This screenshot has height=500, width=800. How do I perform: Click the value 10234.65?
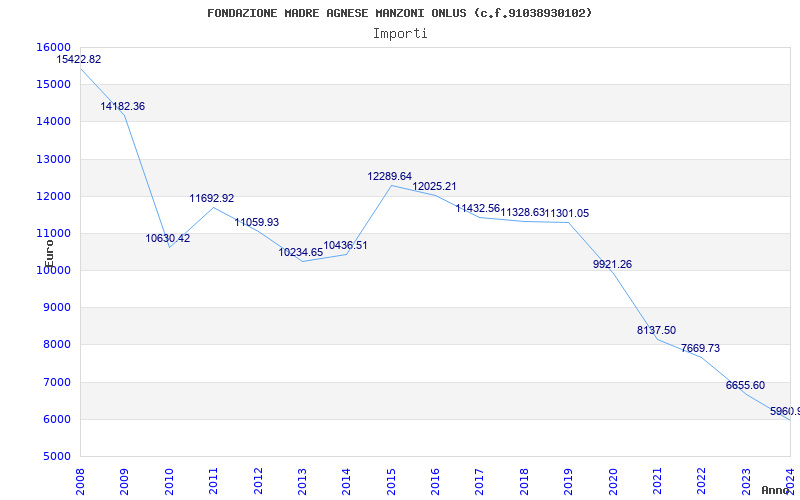301,252
